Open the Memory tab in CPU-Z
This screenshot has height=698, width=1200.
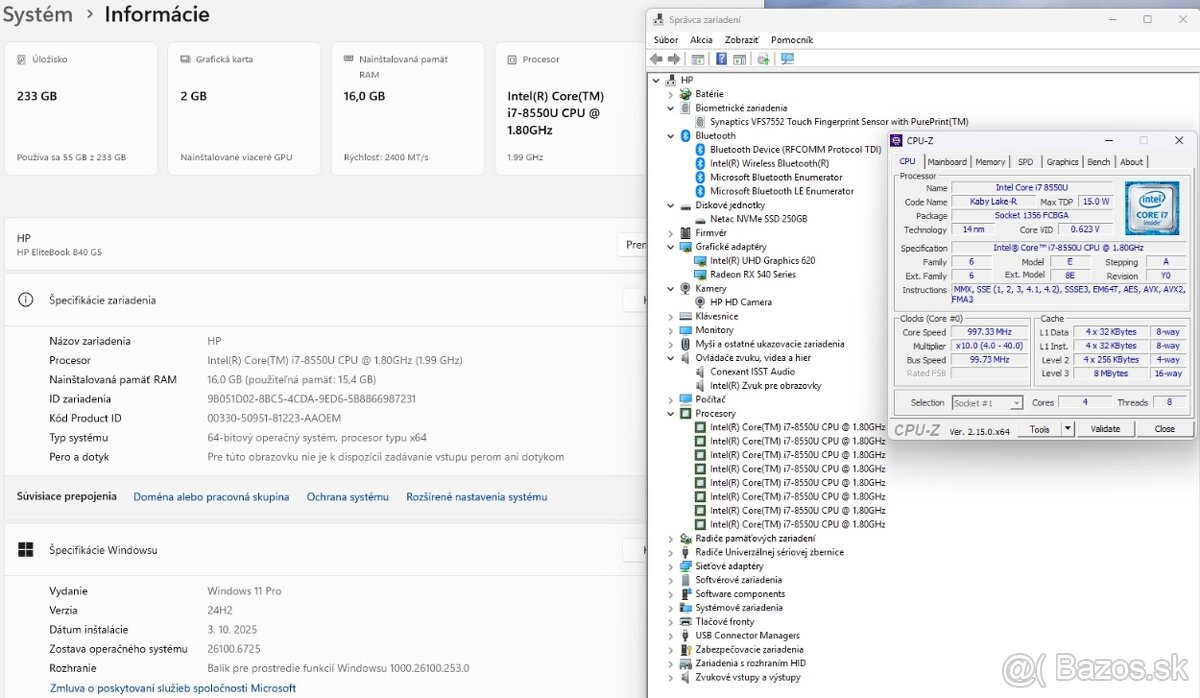coord(990,162)
